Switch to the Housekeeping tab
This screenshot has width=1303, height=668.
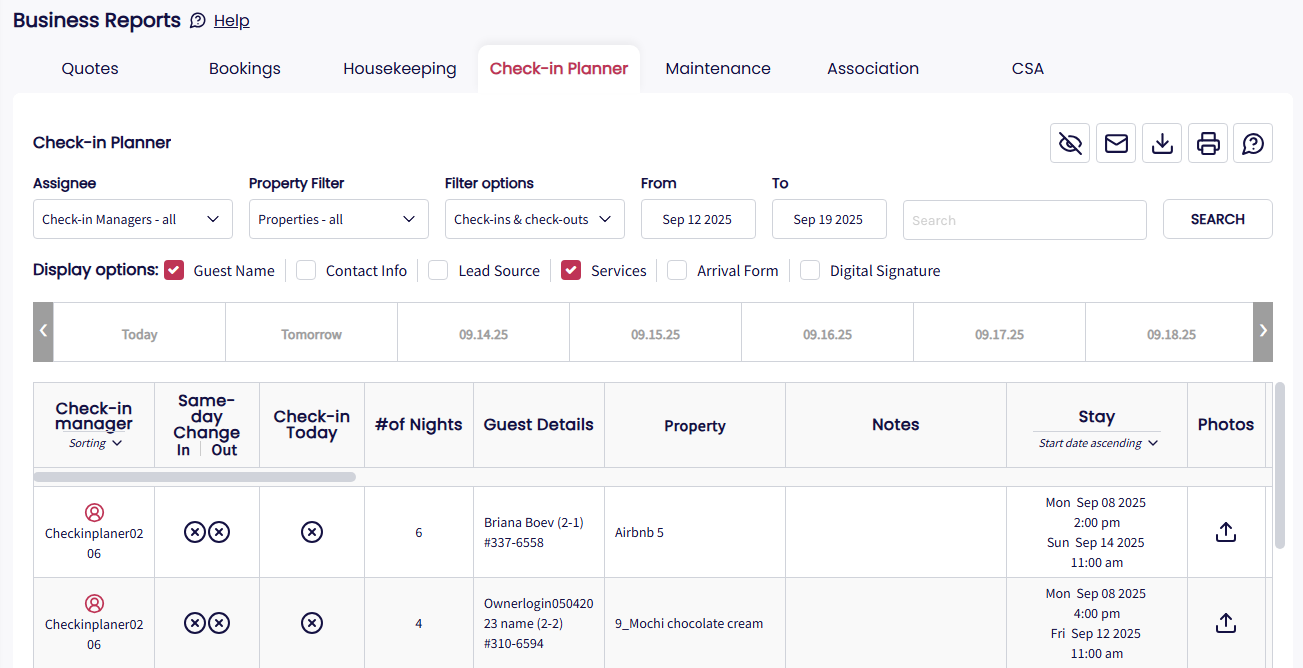[x=400, y=69]
